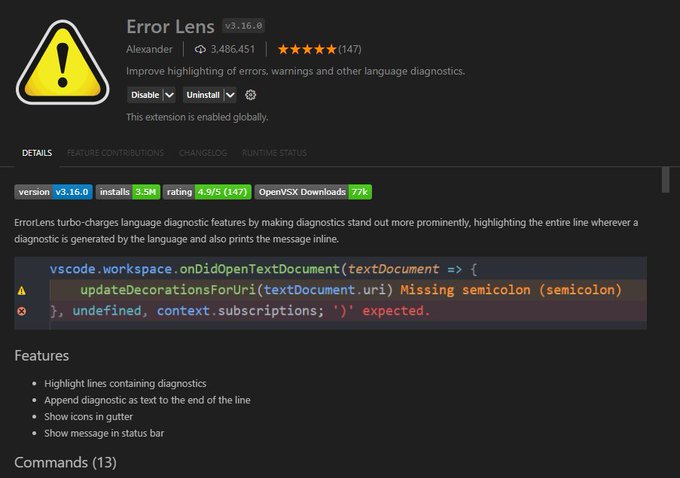Click the "')' expected." inline error message
The image size is (680, 478).
point(381,311)
